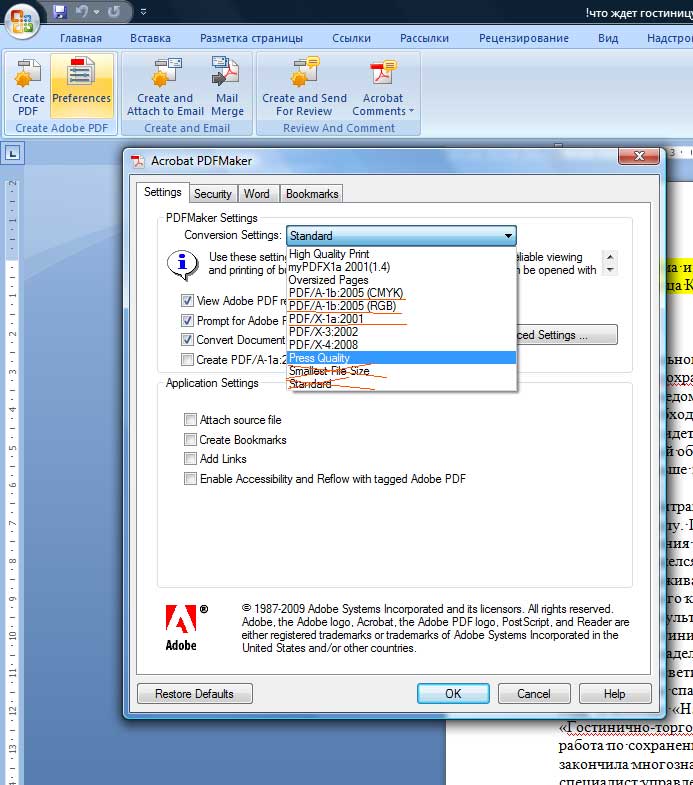693x785 pixels.
Task: Open Acrobat Preferences ribbon icon
Action: coord(82,87)
